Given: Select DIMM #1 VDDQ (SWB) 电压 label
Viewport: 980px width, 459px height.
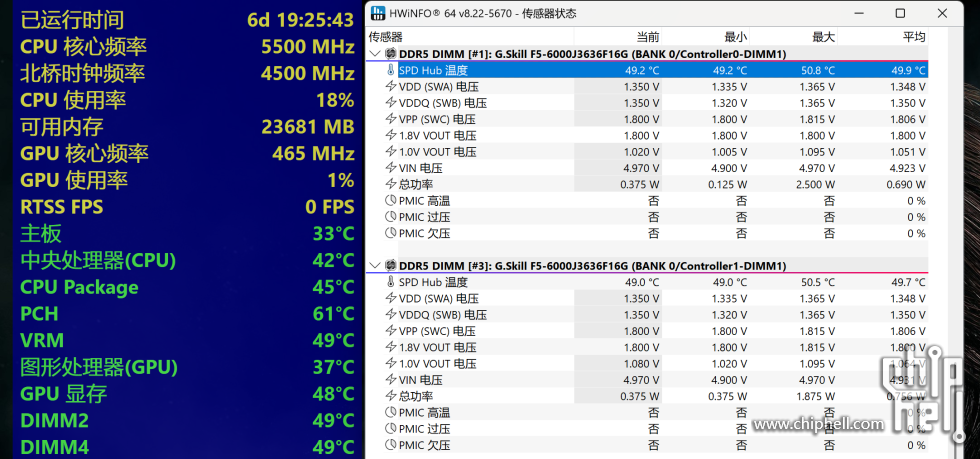Looking at the screenshot, I should click(442, 103).
